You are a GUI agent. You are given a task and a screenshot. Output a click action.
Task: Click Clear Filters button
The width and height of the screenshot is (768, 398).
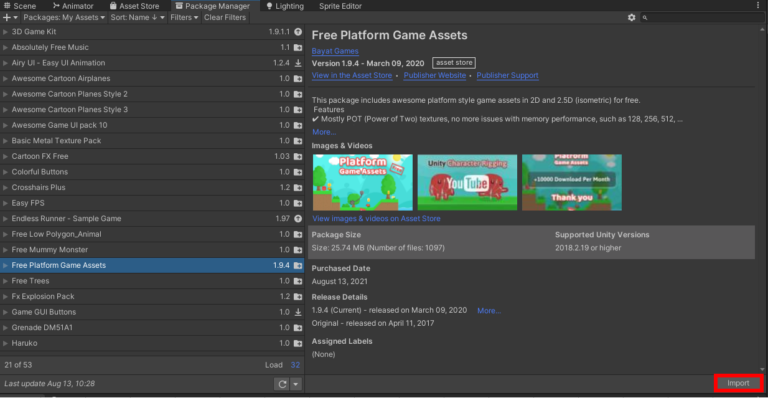coord(225,17)
